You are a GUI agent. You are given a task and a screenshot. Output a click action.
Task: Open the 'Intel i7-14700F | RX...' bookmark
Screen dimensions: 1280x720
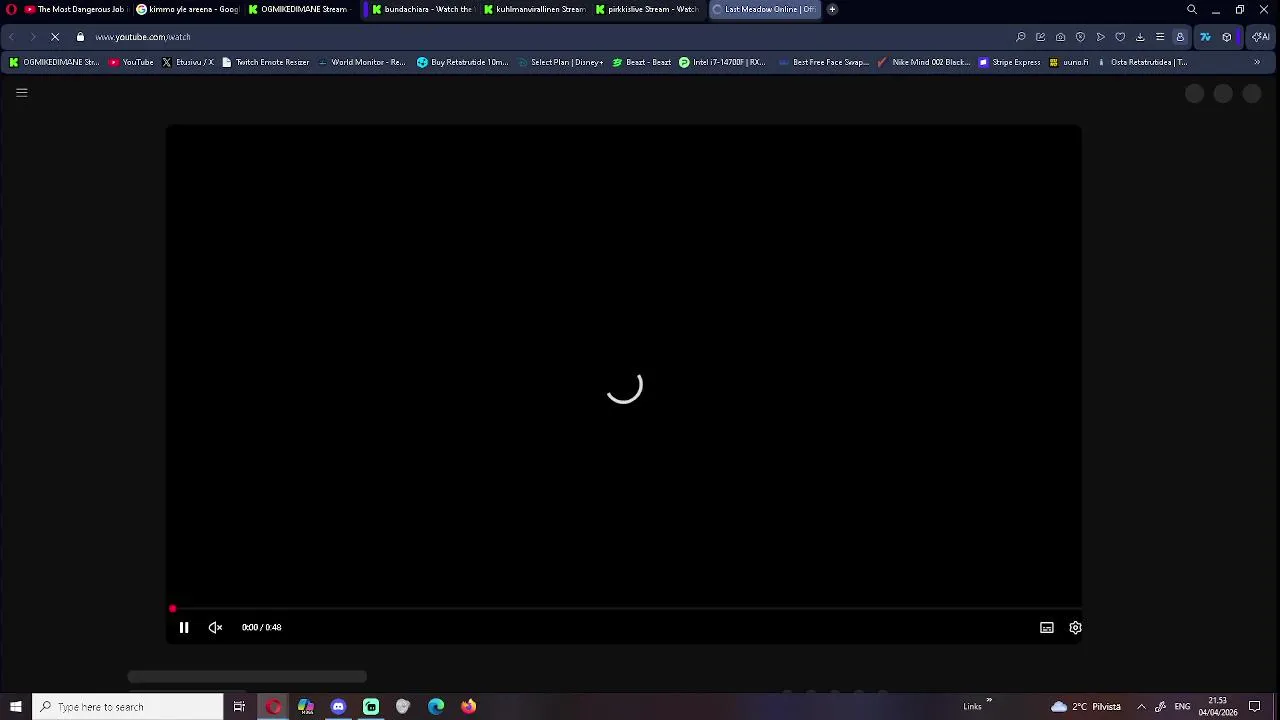pyautogui.click(x=722, y=62)
